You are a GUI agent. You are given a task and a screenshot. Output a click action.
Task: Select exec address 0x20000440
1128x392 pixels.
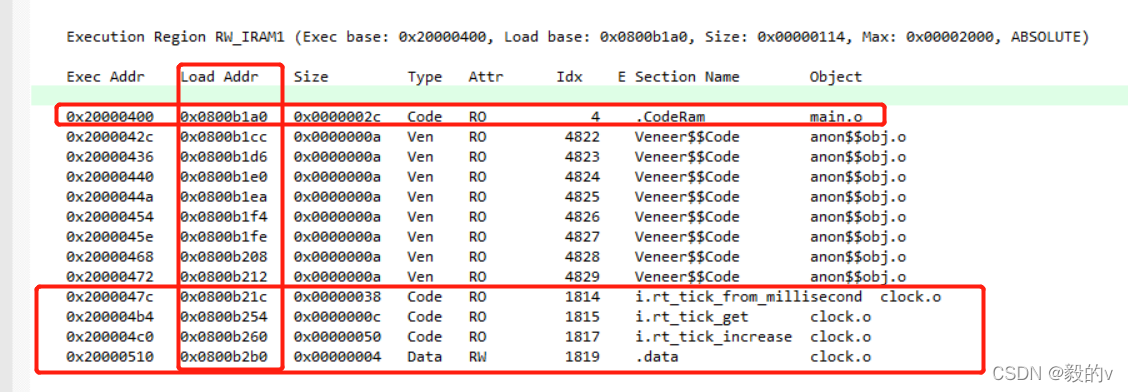coord(111,176)
